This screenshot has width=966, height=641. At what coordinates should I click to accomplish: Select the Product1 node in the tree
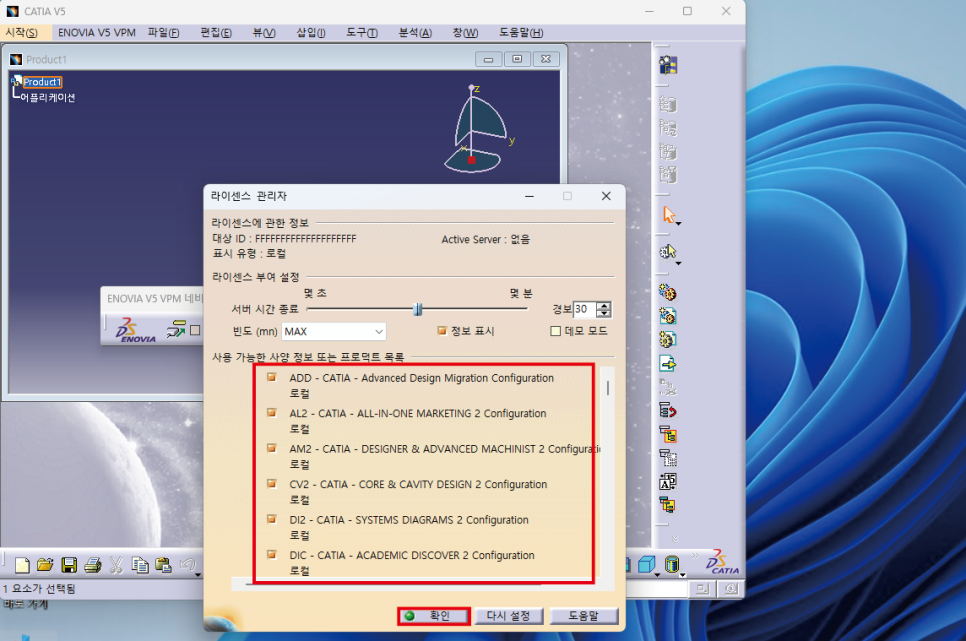pos(42,82)
